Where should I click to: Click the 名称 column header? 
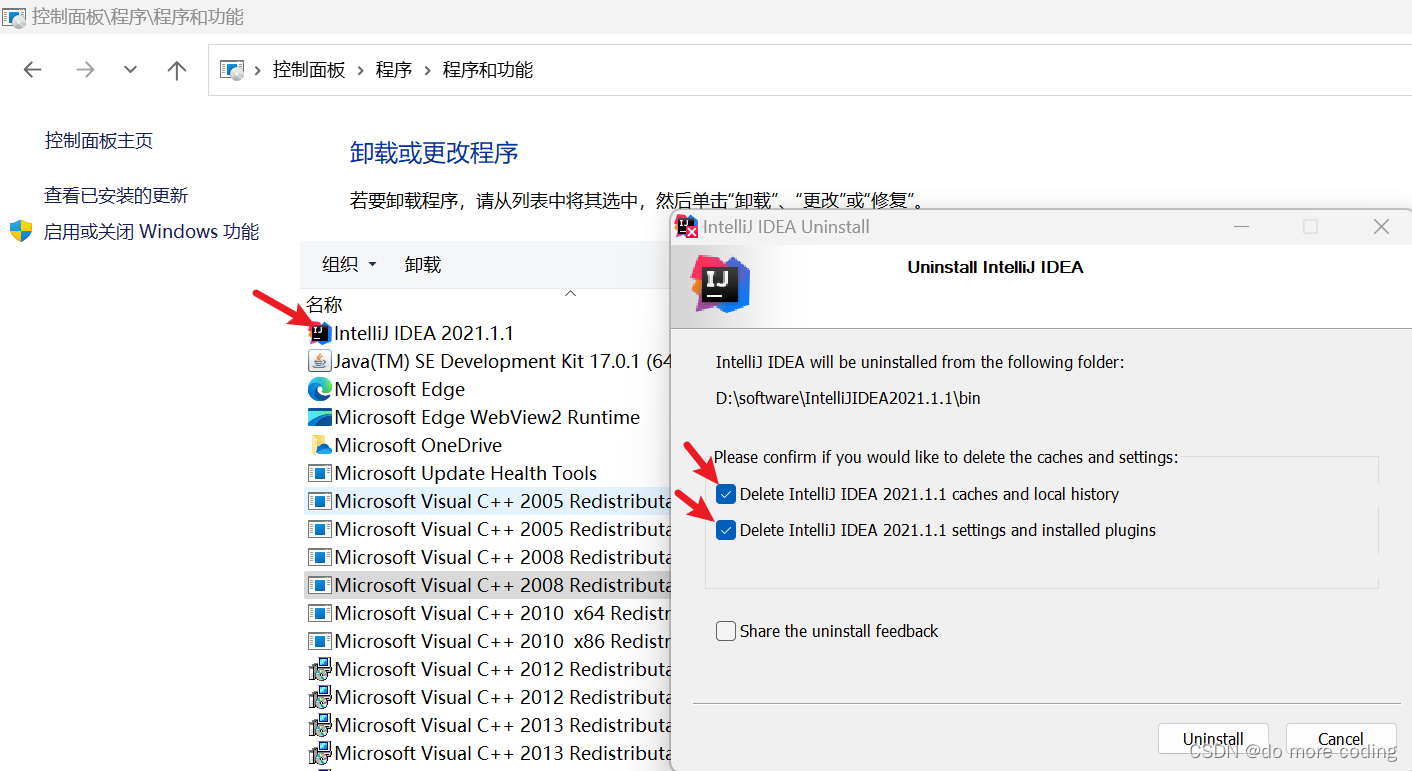click(x=324, y=305)
